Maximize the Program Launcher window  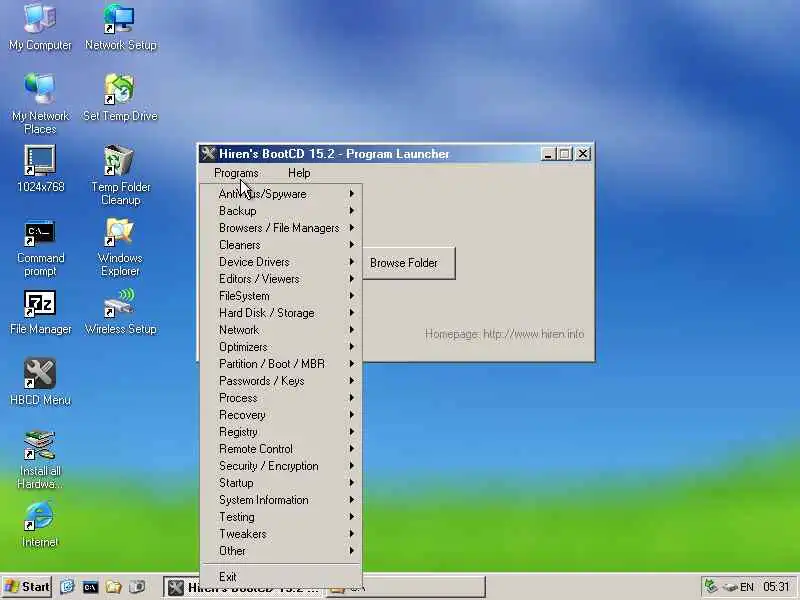[565, 154]
